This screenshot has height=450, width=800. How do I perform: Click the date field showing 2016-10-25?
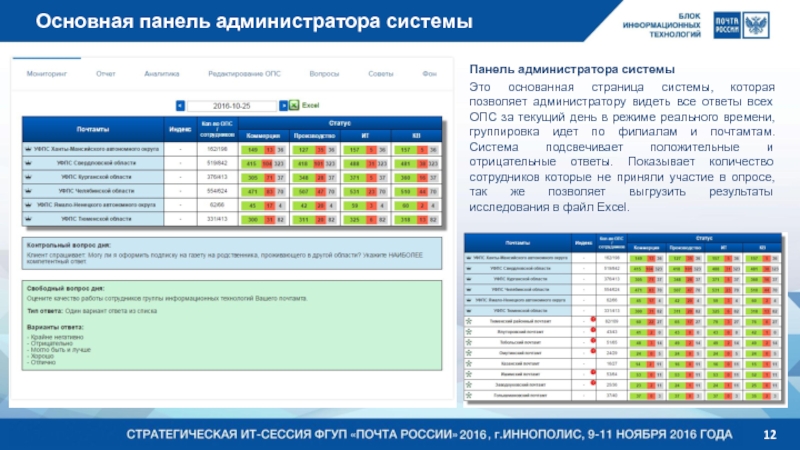232,106
